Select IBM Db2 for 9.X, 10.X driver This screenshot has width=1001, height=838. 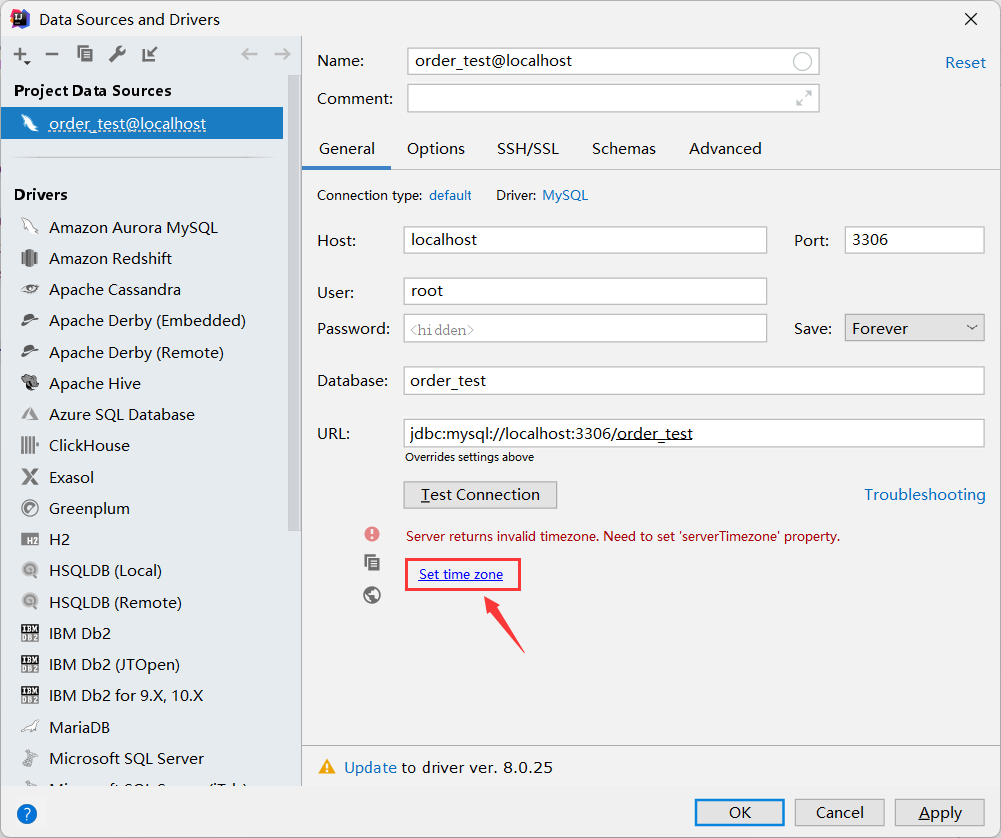tap(126, 696)
